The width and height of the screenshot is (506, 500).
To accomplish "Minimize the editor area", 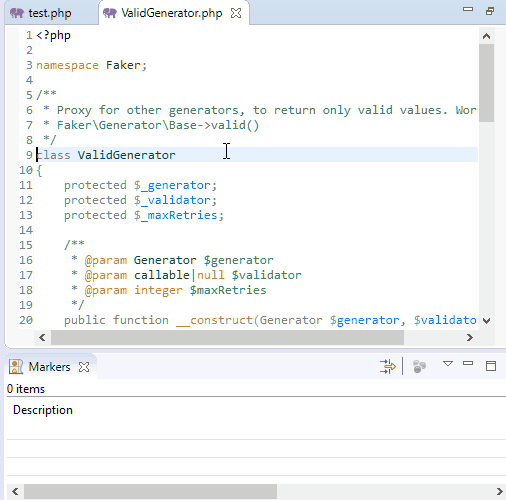I will (x=468, y=10).
